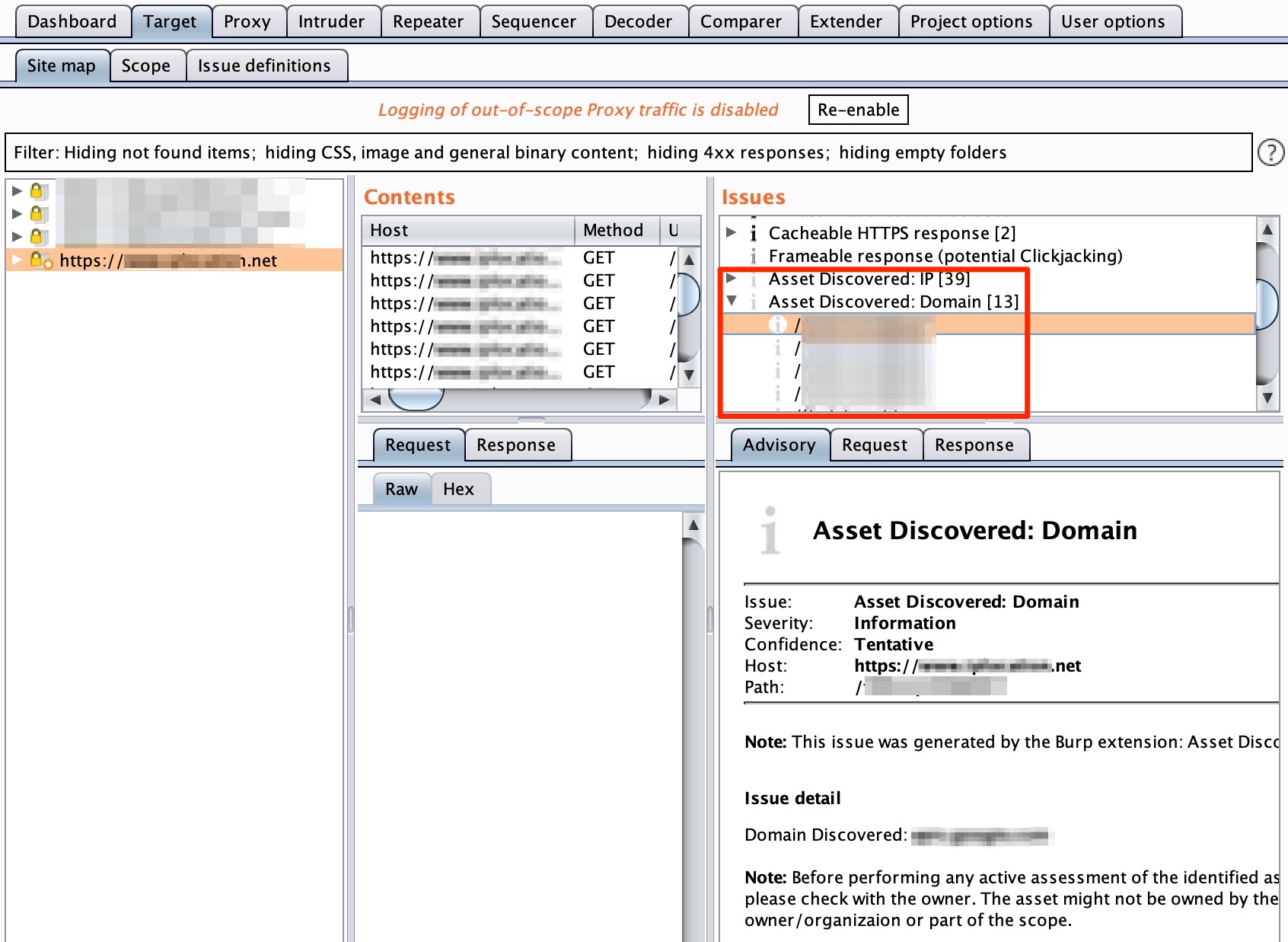Expand Asset Discovered: IP issue group
Viewport: 1288px width, 942px height.
point(732,278)
